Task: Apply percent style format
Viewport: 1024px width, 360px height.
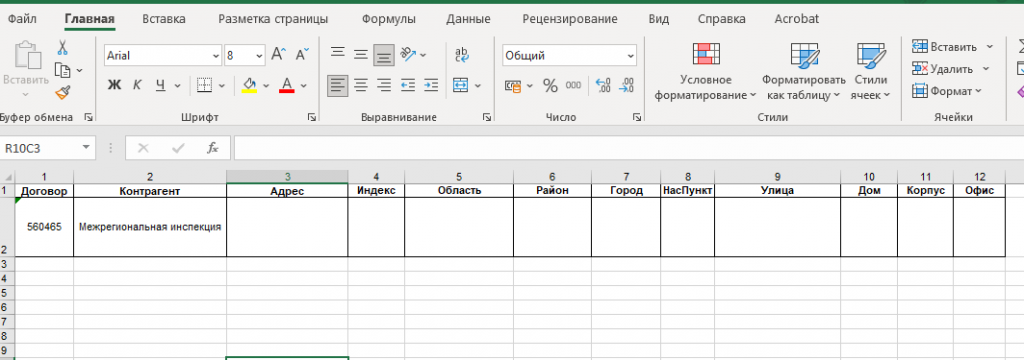Action: [x=551, y=86]
